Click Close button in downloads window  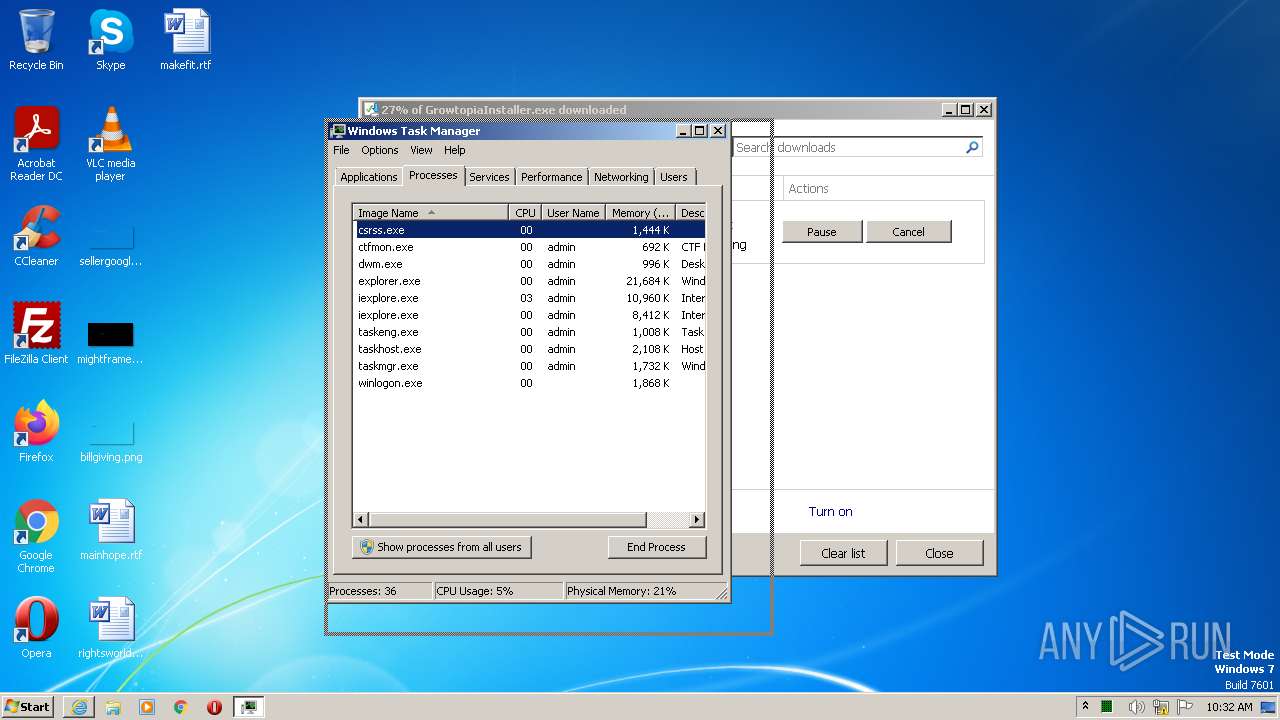tap(939, 553)
